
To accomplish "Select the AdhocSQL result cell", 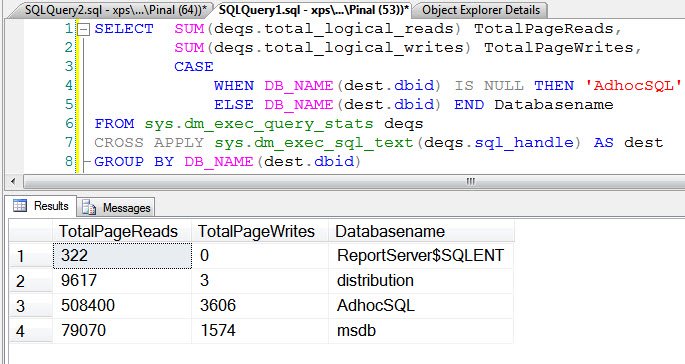I will click(x=421, y=305).
